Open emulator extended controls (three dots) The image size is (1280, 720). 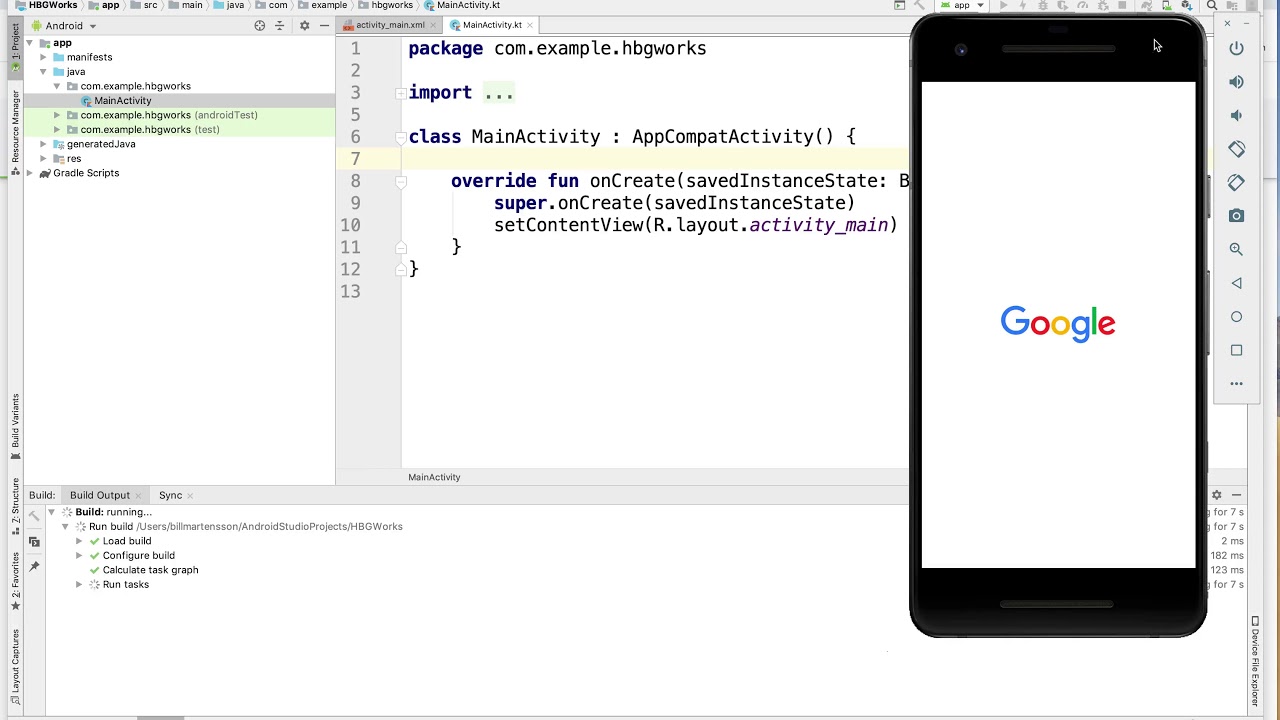1237,384
